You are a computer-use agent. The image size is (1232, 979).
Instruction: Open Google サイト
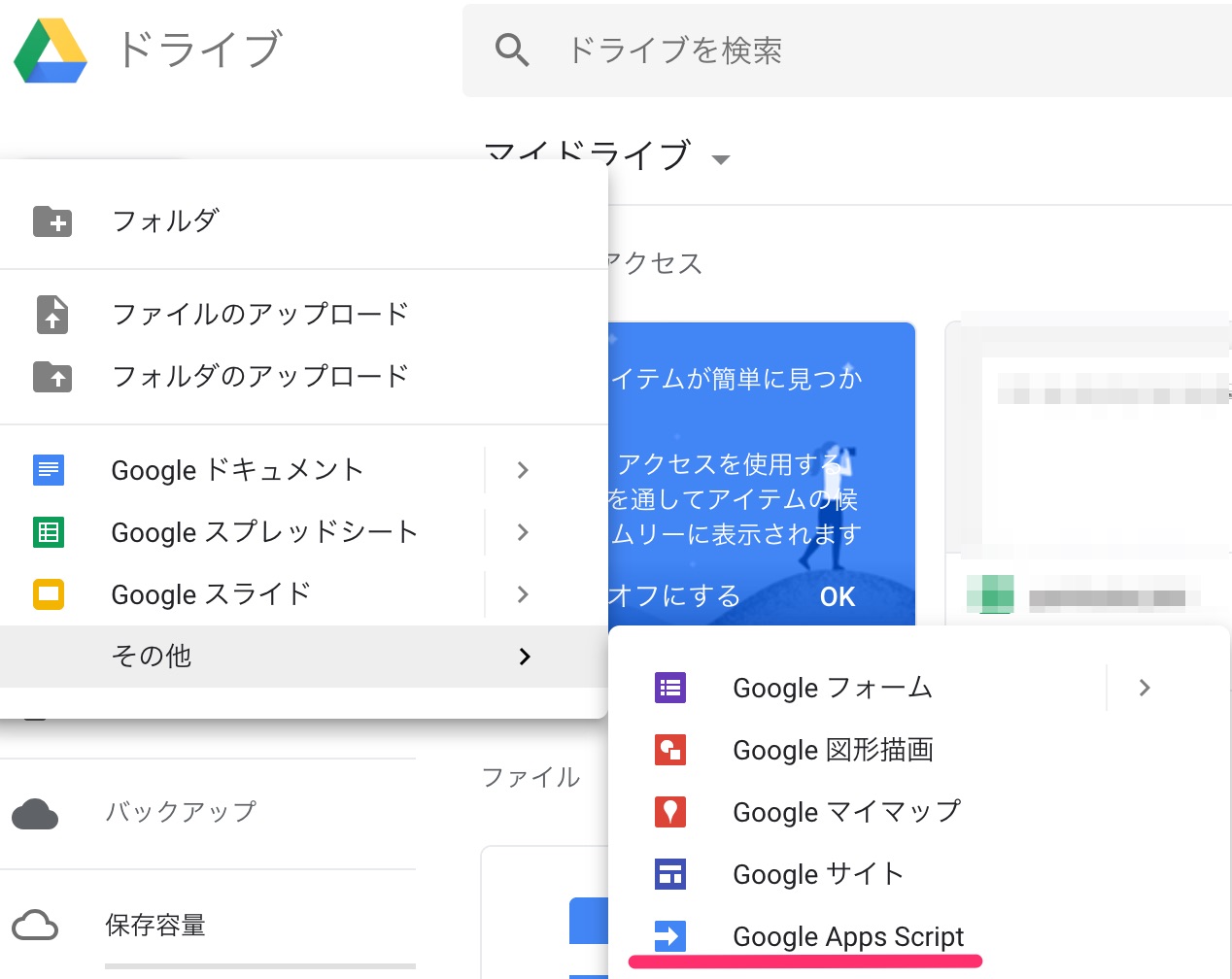pyautogui.click(x=817, y=874)
